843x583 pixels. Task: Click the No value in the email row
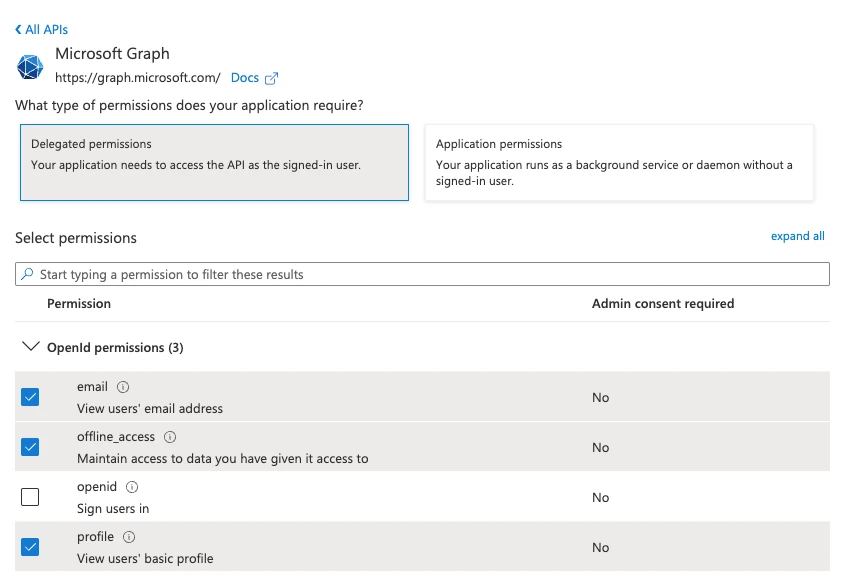(x=601, y=398)
